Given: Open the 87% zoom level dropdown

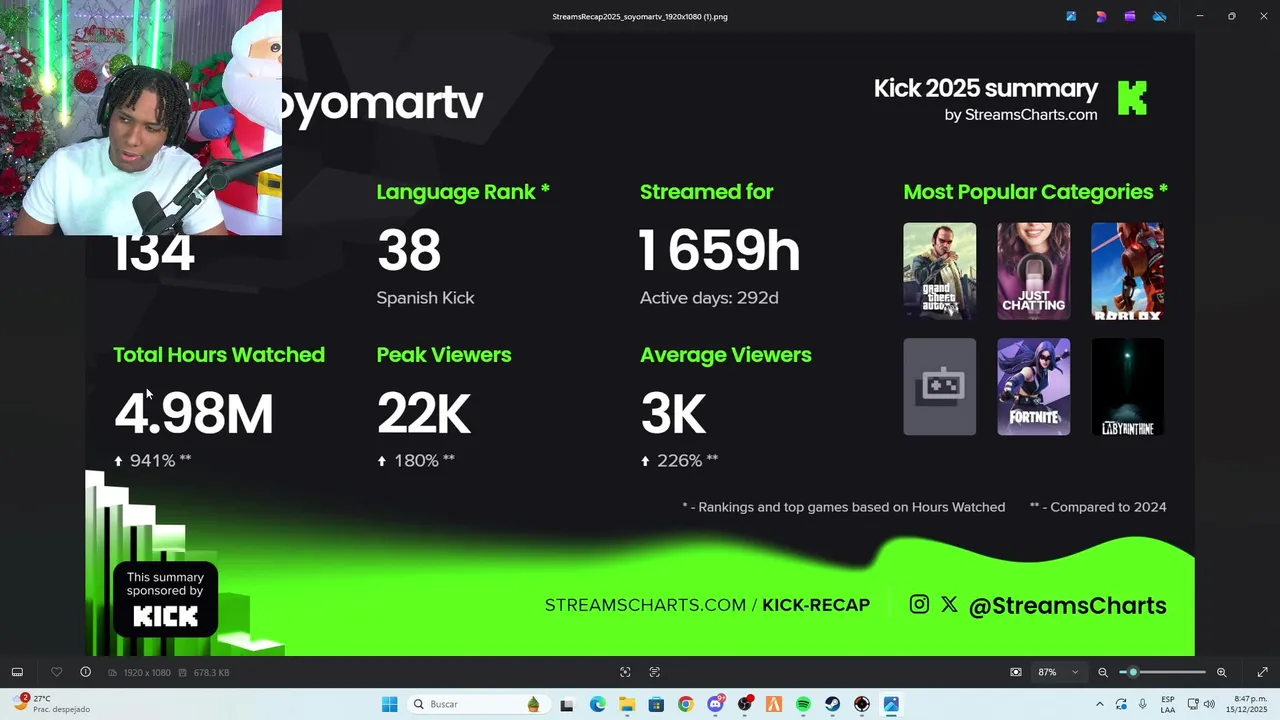Looking at the screenshot, I should (1058, 672).
